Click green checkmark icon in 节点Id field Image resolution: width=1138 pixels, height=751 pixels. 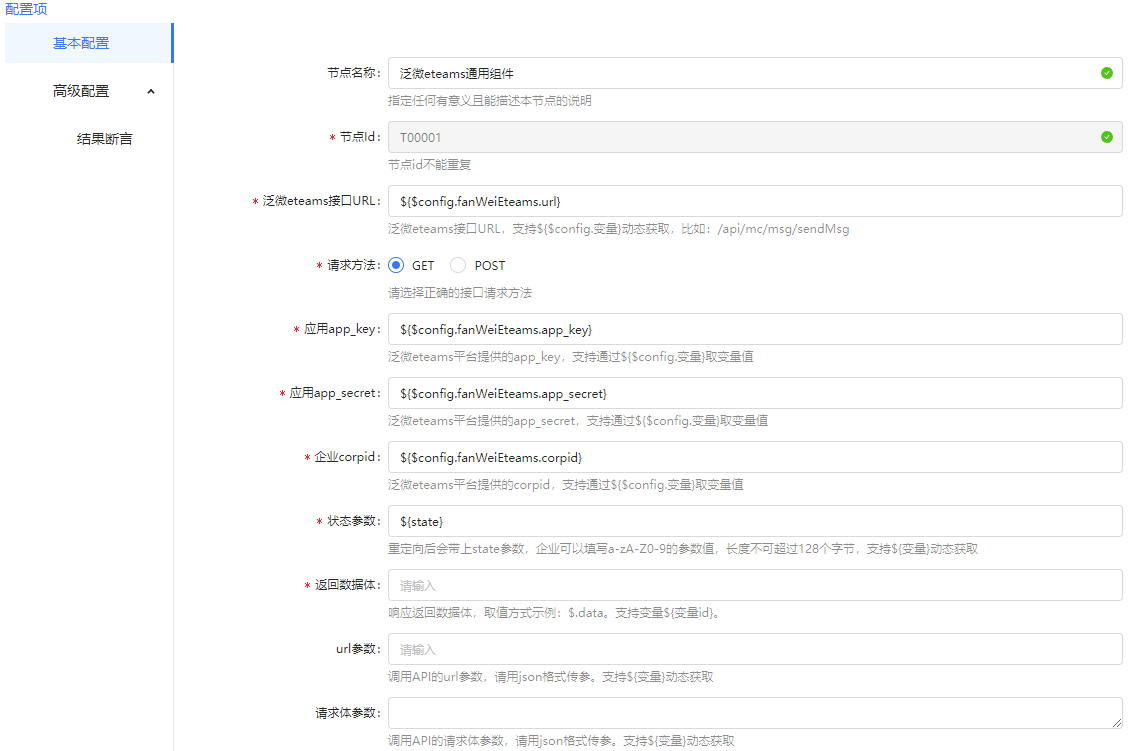pos(1106,137)
